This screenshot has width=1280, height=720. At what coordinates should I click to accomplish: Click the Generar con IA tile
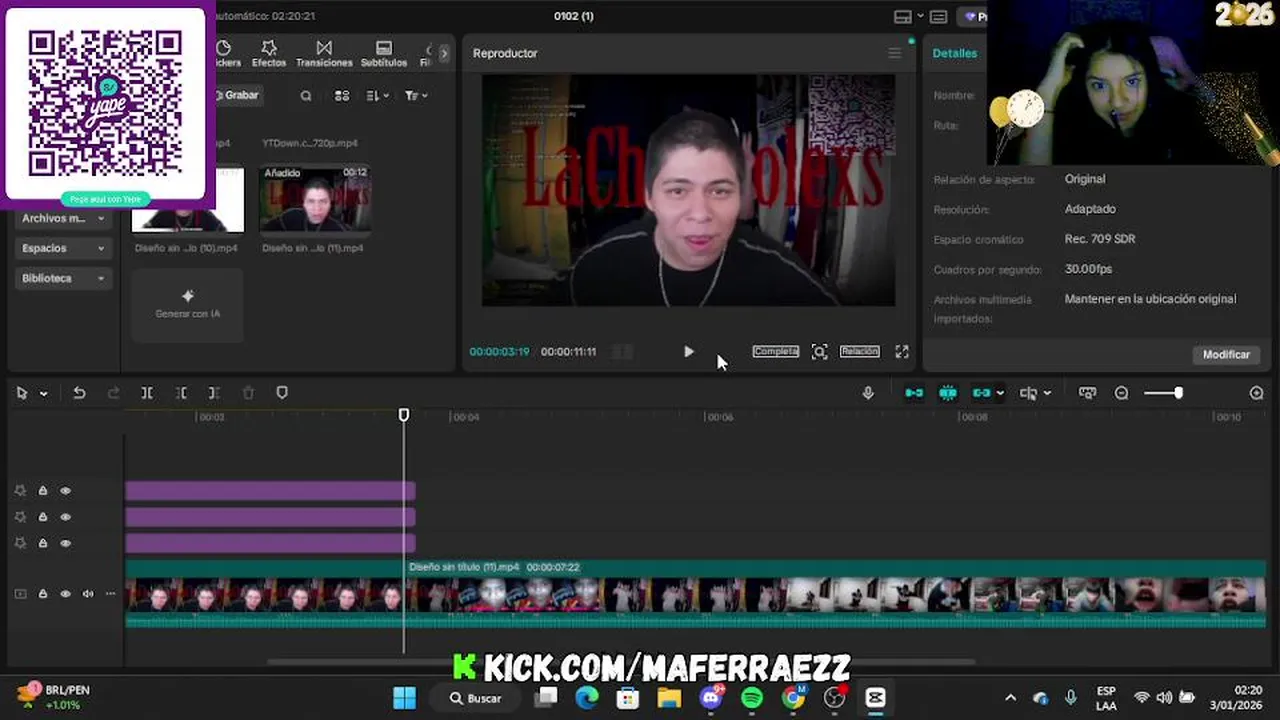pyautogui.click(x=187, y=305)
